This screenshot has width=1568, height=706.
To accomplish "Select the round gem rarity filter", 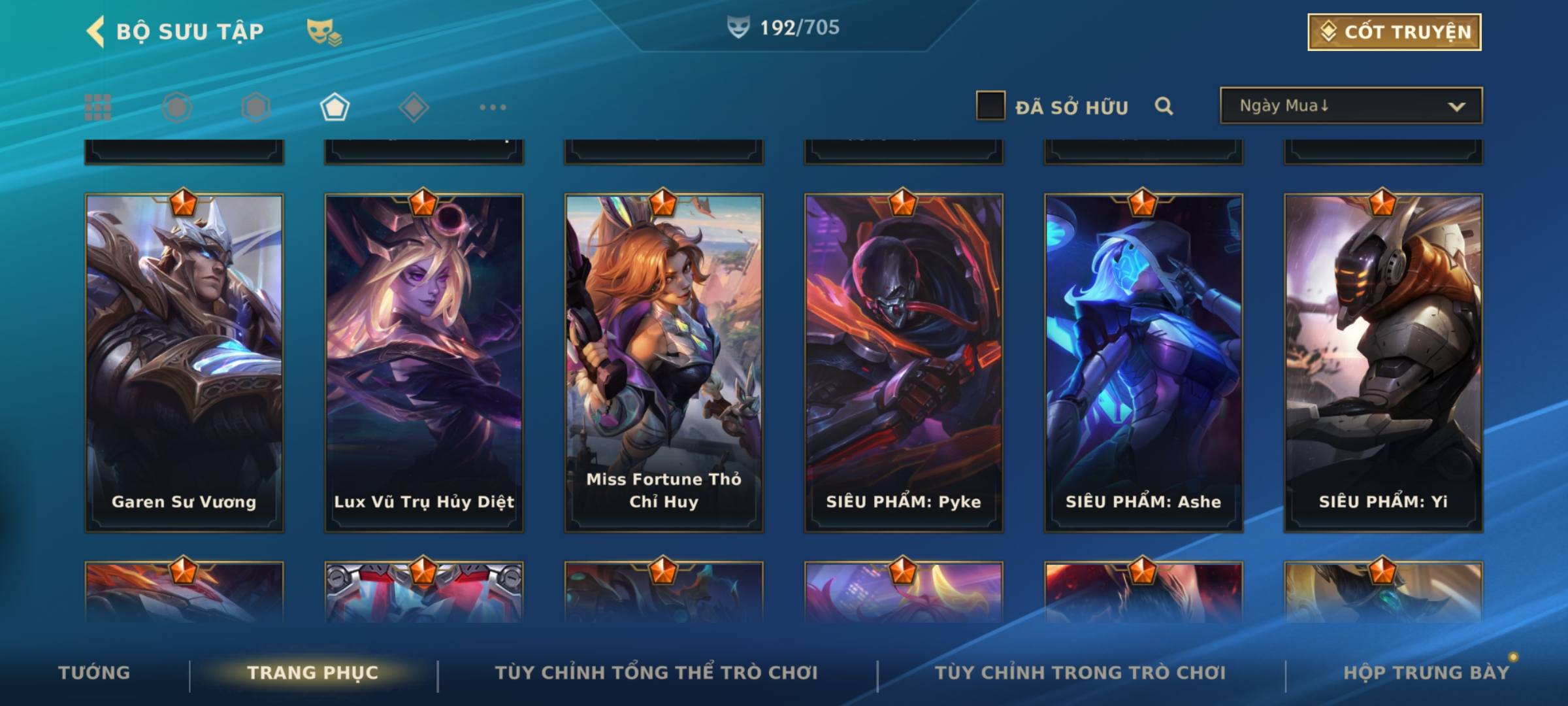I will 176,107.
